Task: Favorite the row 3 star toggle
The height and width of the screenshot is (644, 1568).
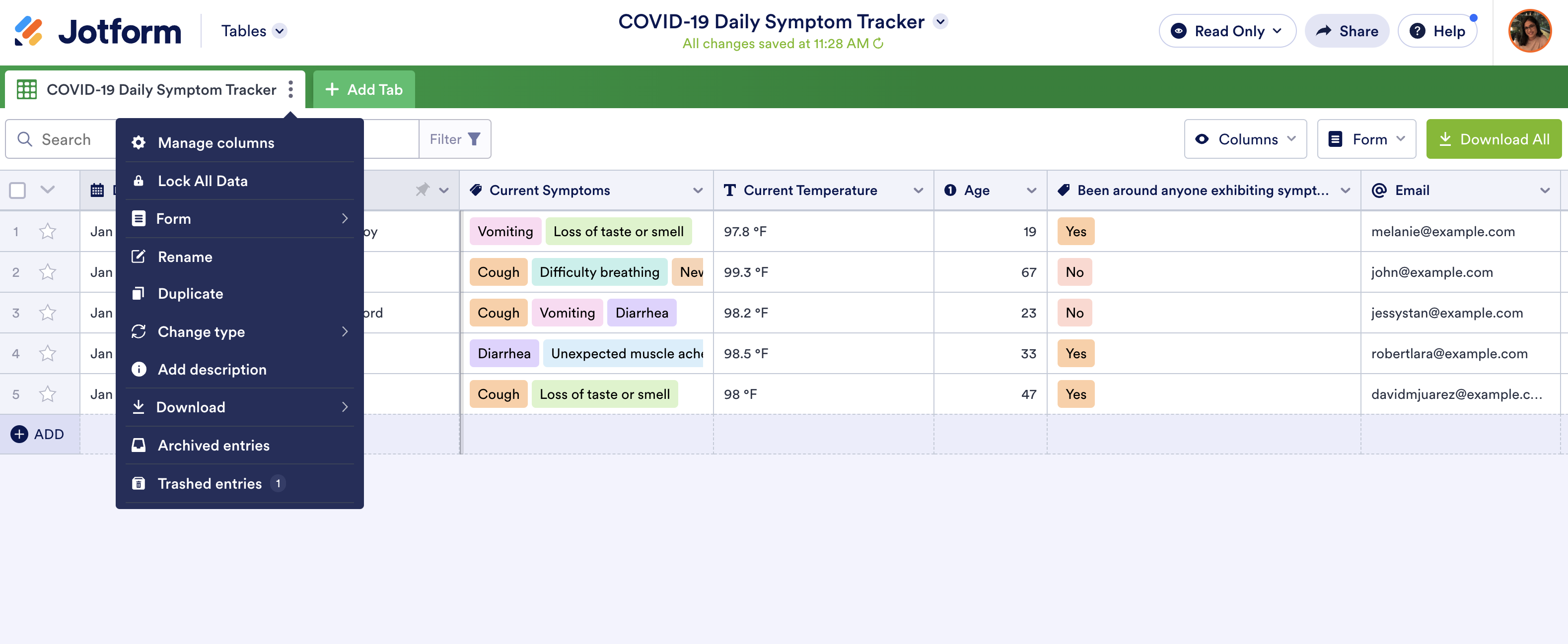Action: [x=48, y=313]
